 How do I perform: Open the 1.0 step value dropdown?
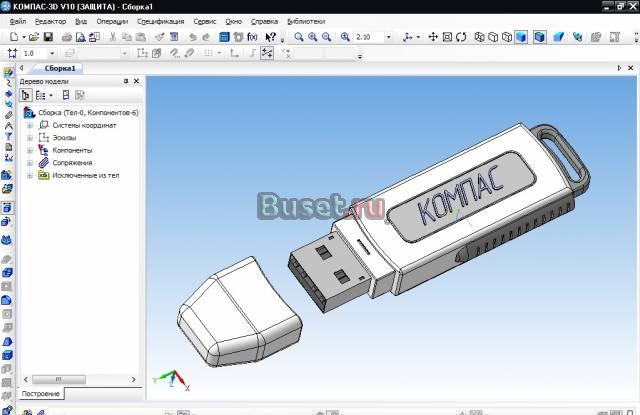click(x=52, y=53)
